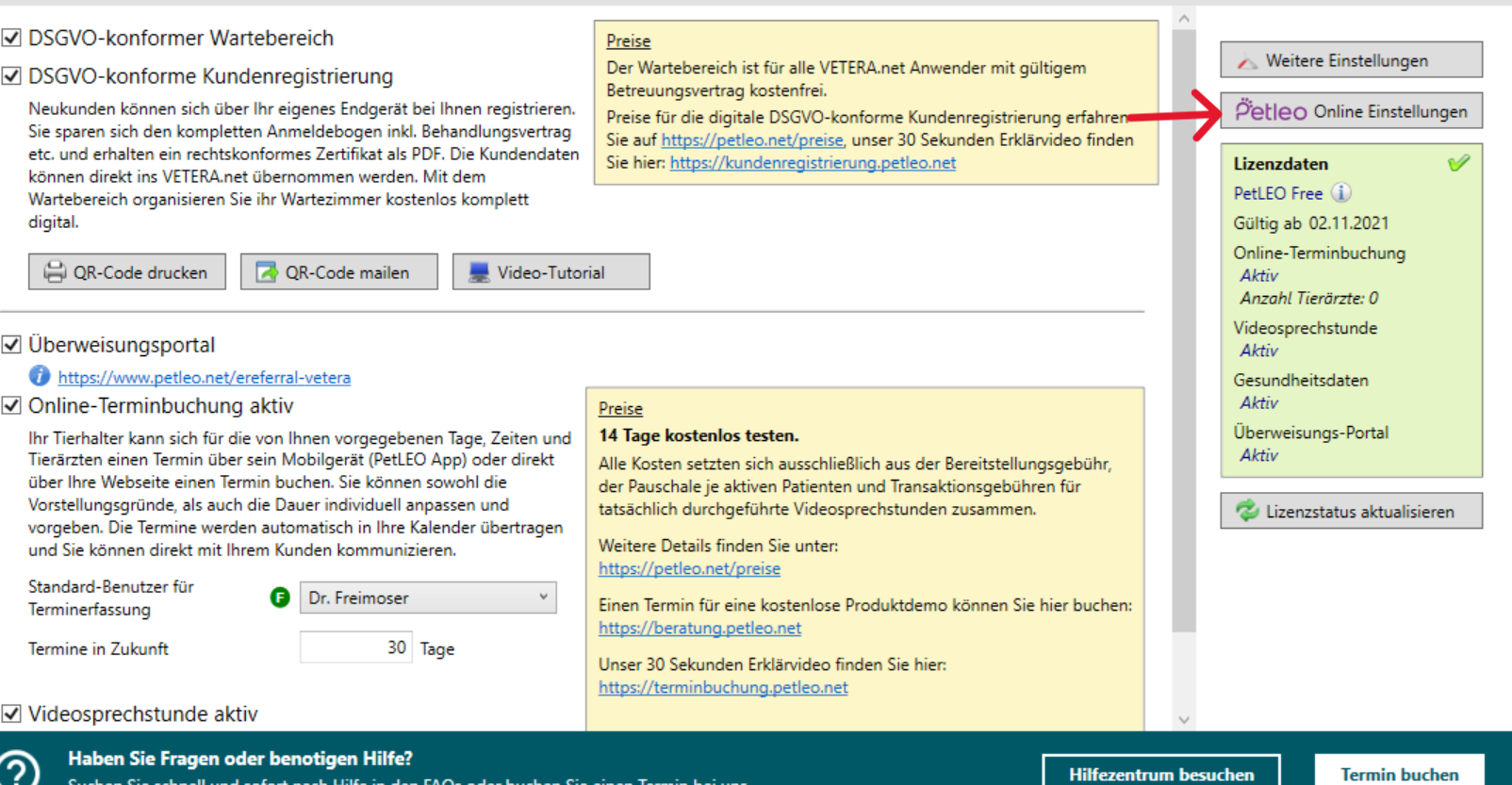
Task: Uncheck Videosprechstunde aktiv
Action: pos(11,713)
